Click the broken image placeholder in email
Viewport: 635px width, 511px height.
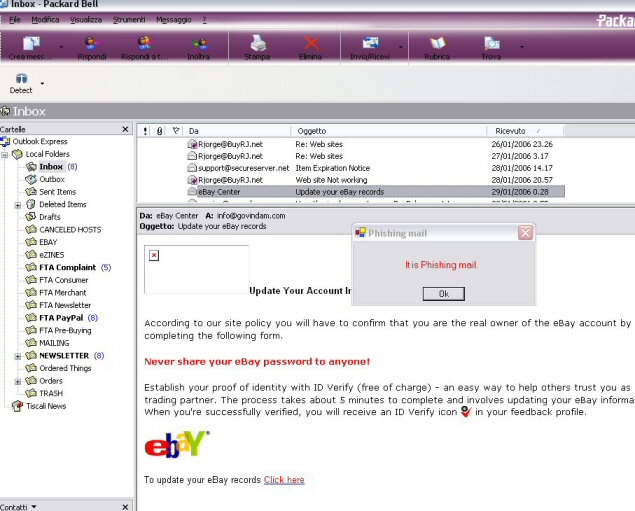click(196, 269)
